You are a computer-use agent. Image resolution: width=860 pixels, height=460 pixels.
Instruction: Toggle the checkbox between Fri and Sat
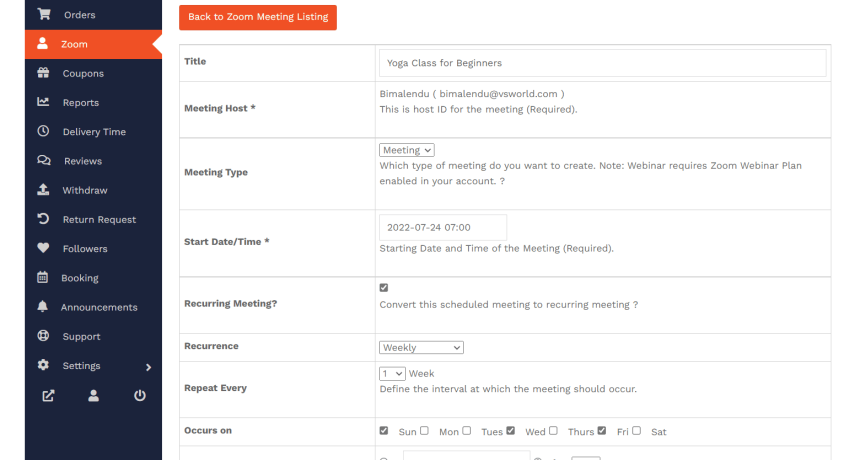636,431
